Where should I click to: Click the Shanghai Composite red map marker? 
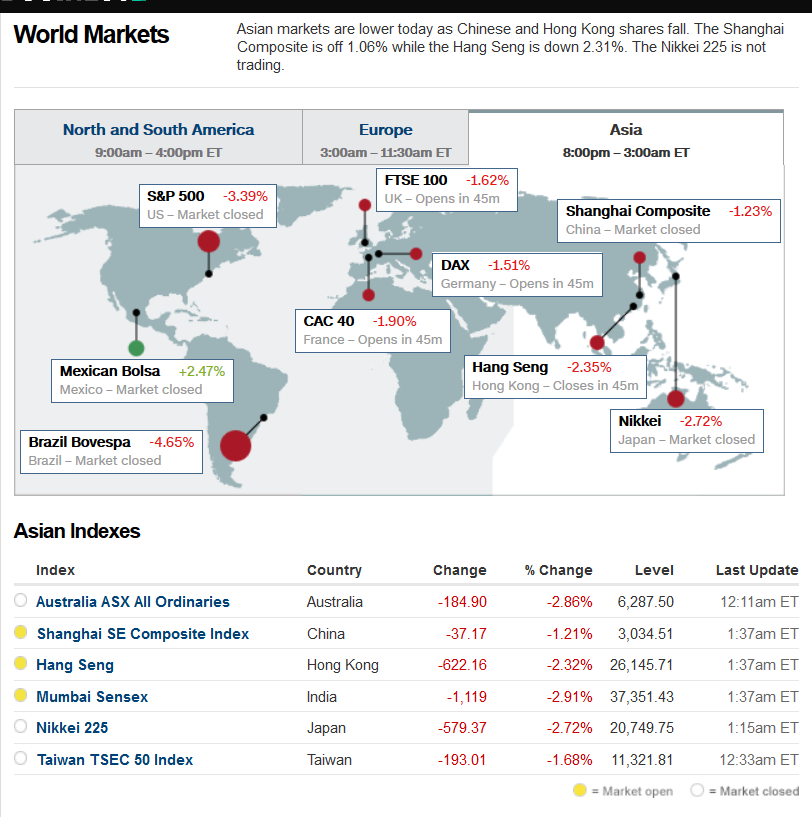639,257
